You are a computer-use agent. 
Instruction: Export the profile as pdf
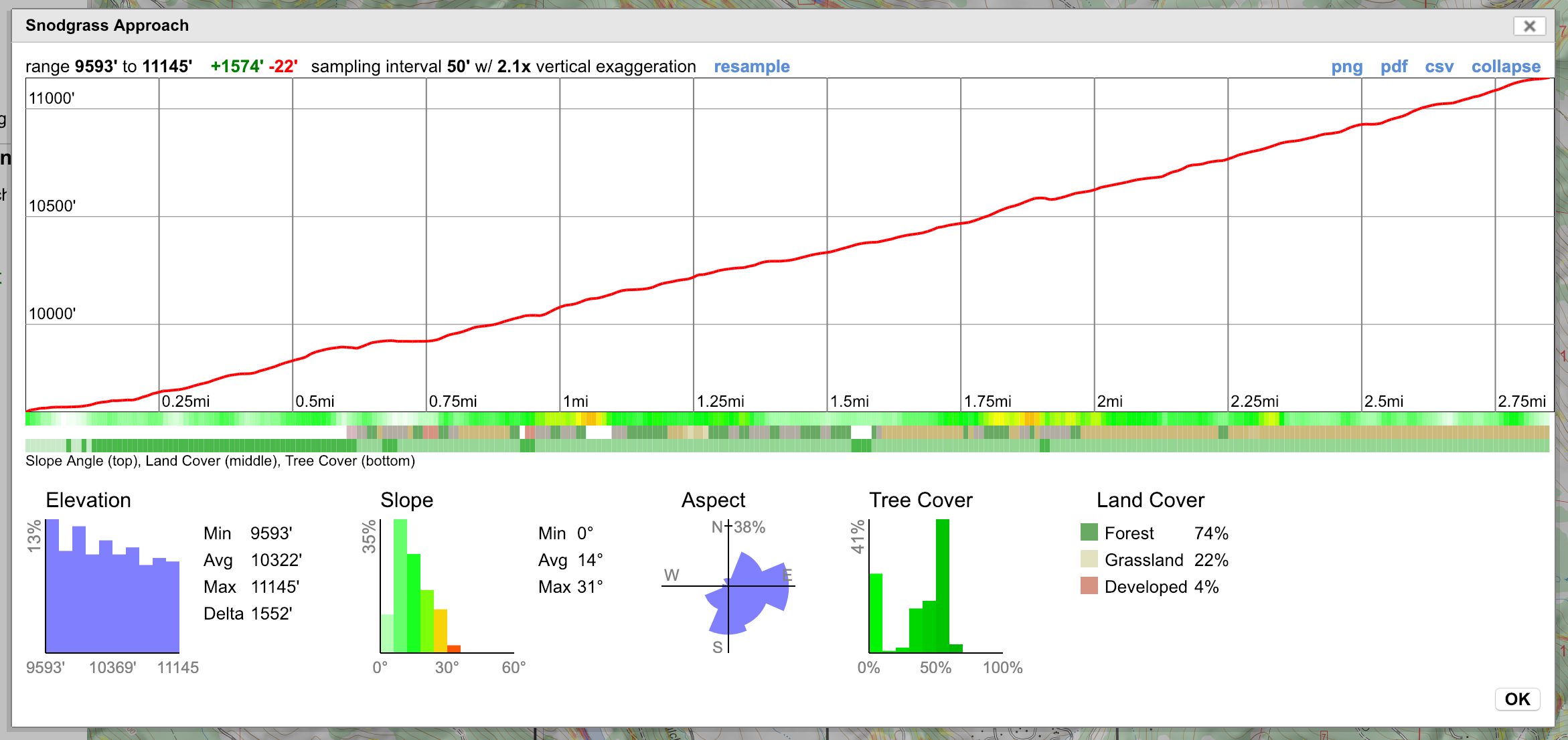click(x=1394, y=66)
